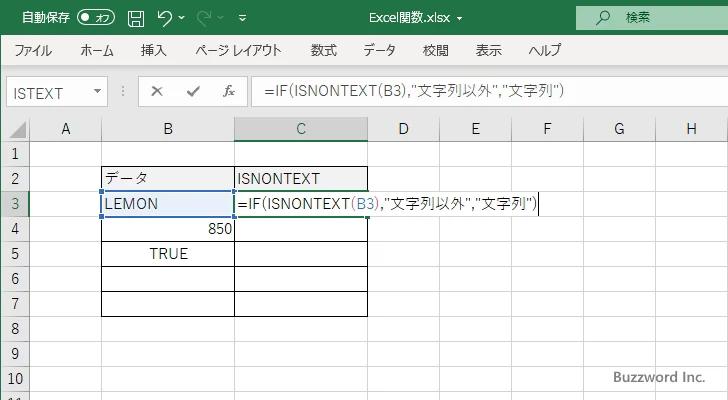Open the ページ レイアウト tab
The image size is (728, 400).
tap(238, 50)
